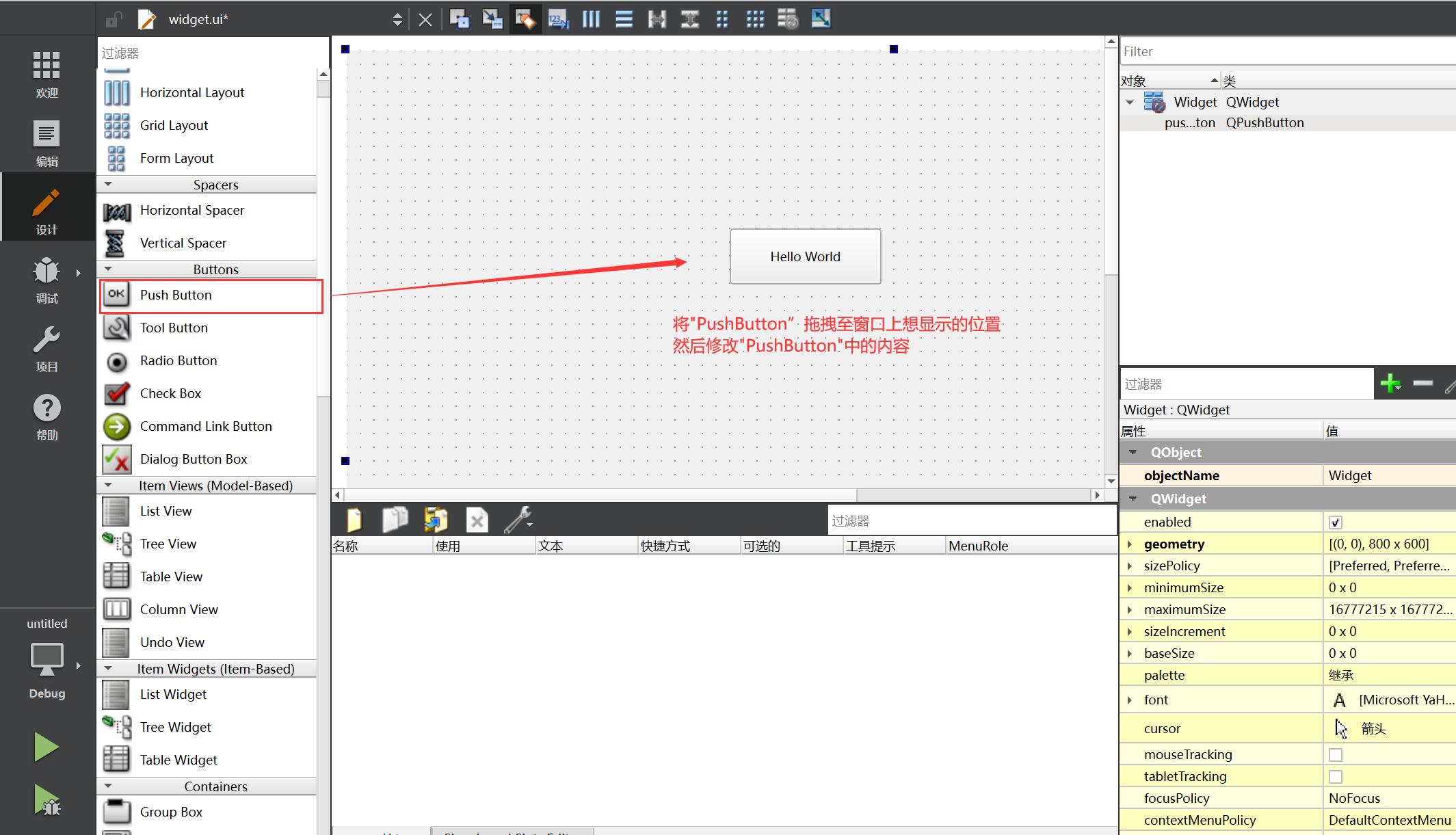Screen dimensions: 1456x835
Task: Click the Edit Tab Order toolbar icon
Action: pos(558,19)
